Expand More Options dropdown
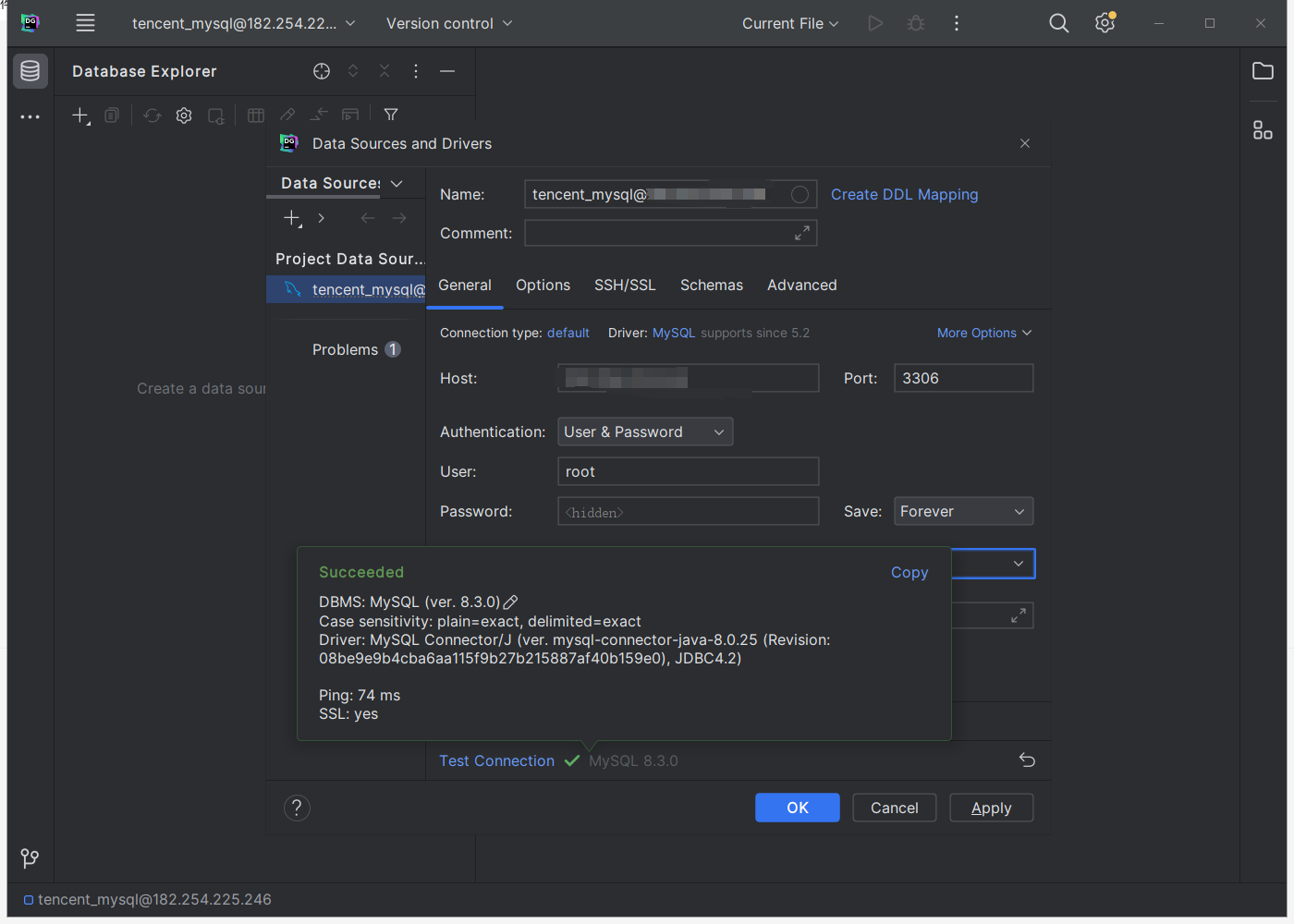The image size is (1294, 924). coord(984,333)
